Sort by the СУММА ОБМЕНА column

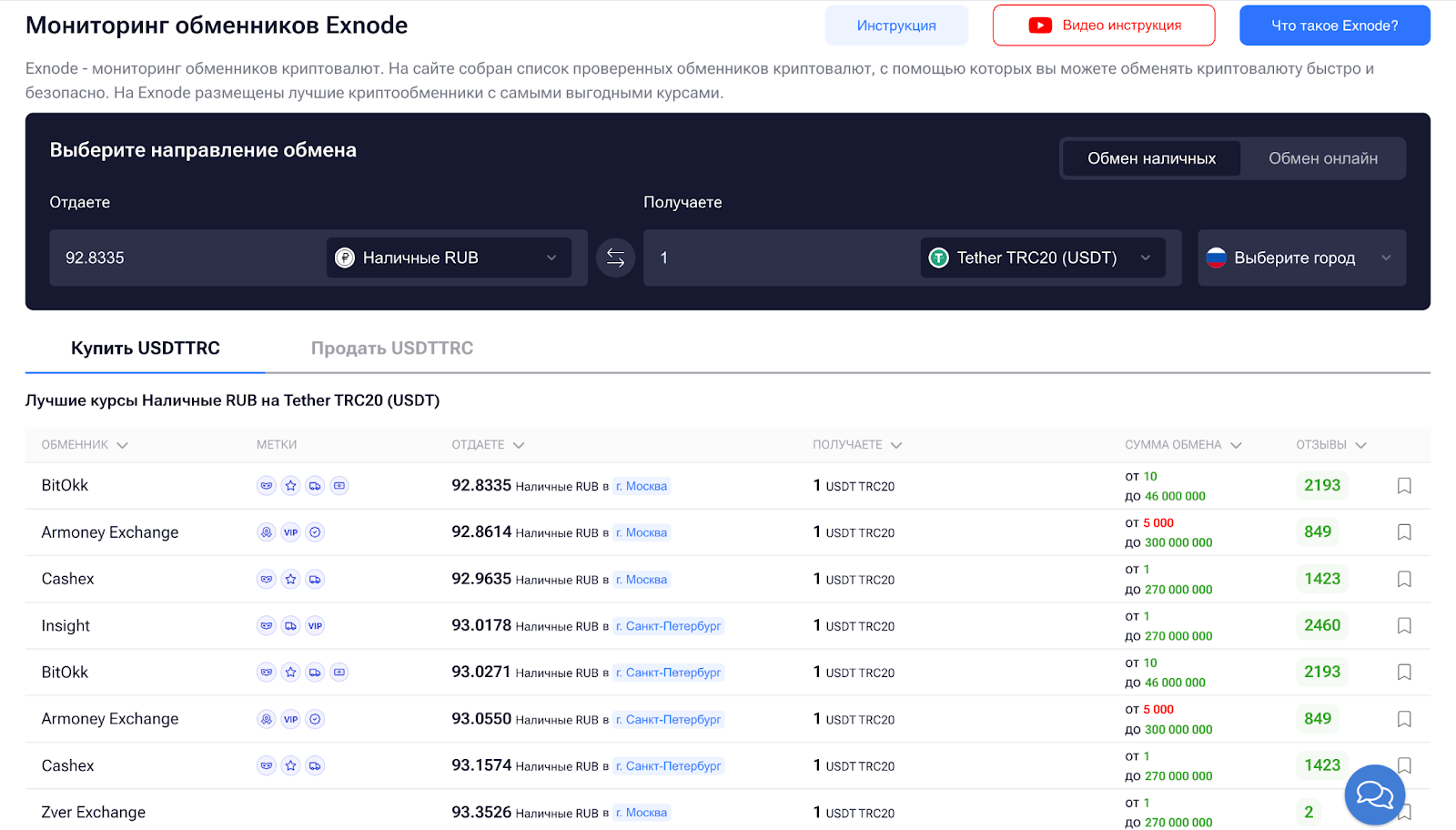click(x=1183, y=445)
